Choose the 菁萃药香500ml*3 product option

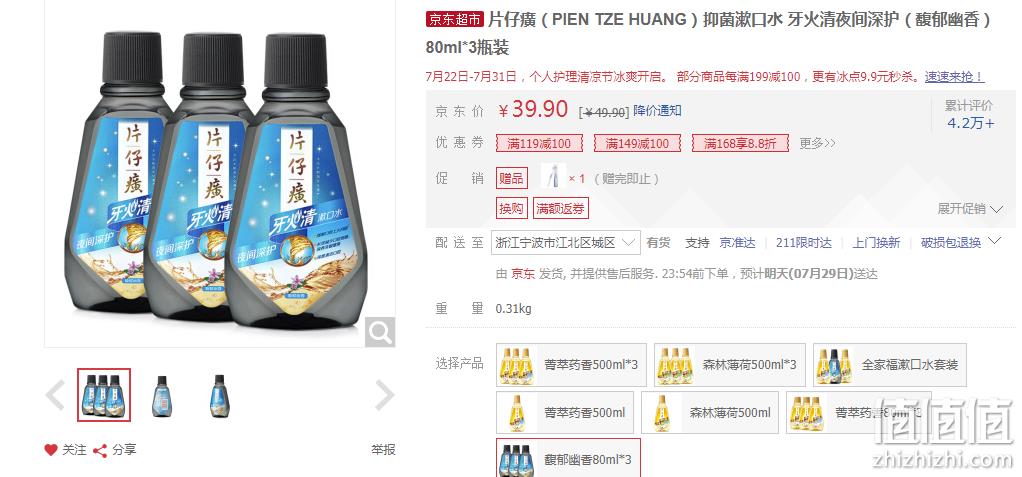point(572,365)
